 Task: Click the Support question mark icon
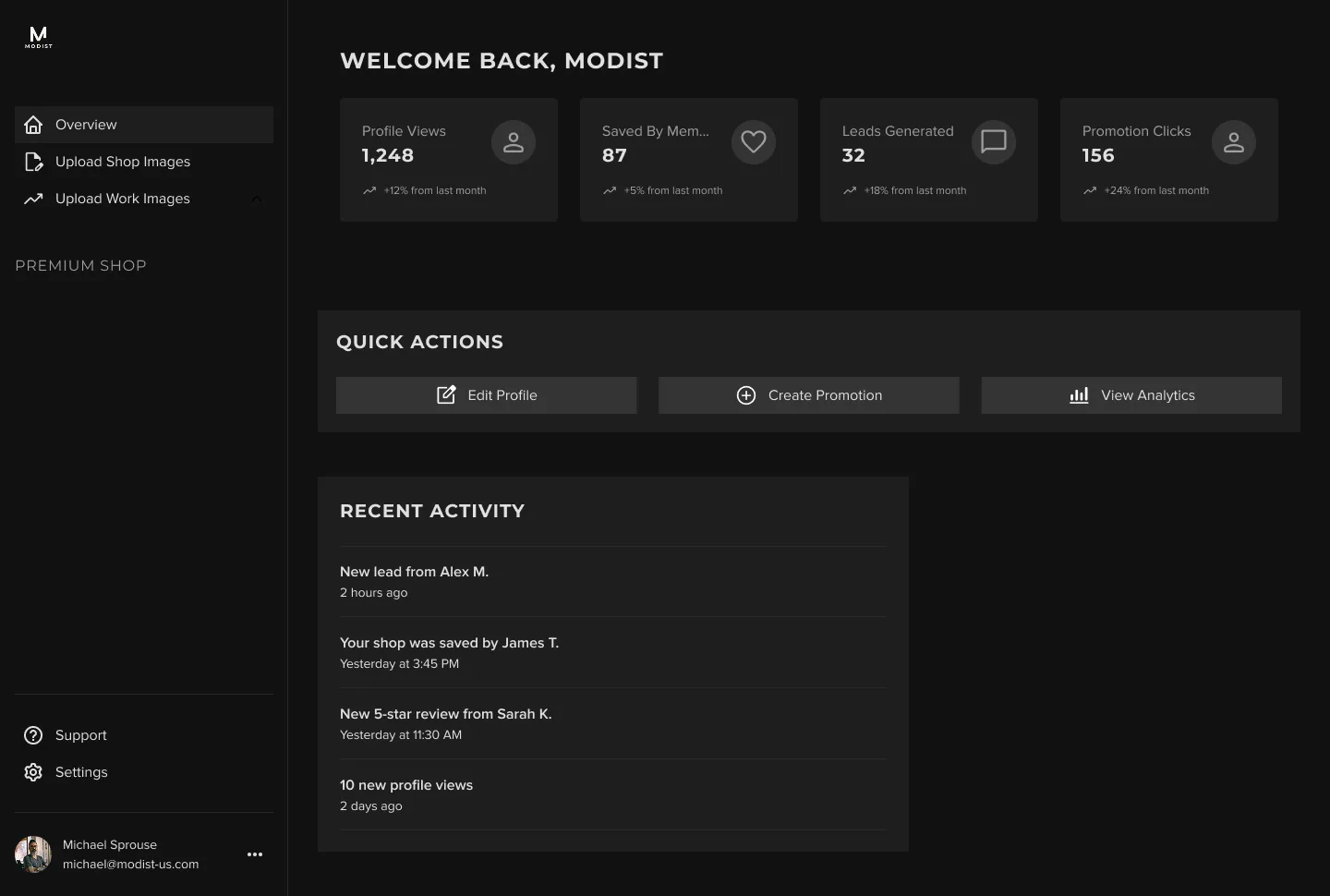pyautogui.click(x=33, y=735)
